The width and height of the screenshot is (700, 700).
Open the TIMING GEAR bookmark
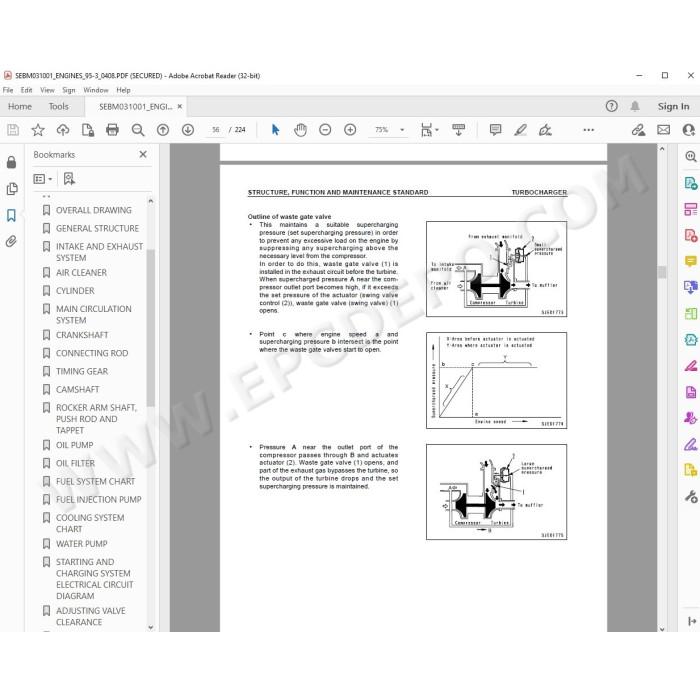click(x=82, y=371)
